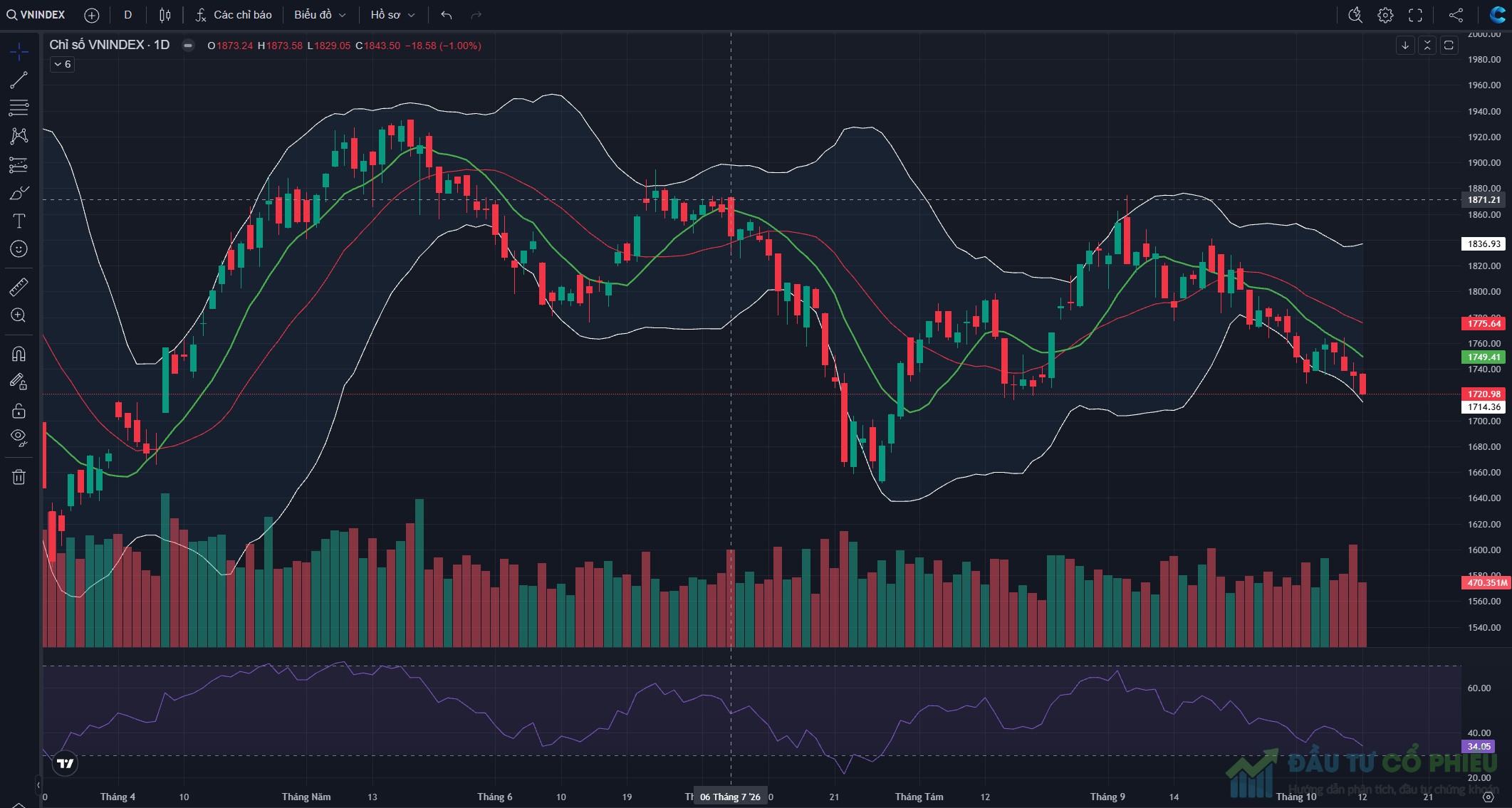Screen dimensions: 1512x808
Task: Collapse the 6 indicators legend
Action: click(63, 64)
